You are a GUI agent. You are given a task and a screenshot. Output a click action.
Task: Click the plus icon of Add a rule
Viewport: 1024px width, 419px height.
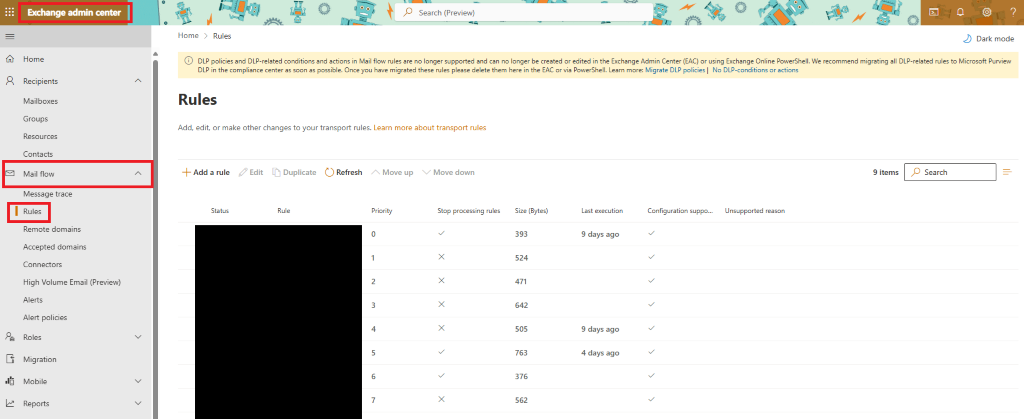[186, 172]
